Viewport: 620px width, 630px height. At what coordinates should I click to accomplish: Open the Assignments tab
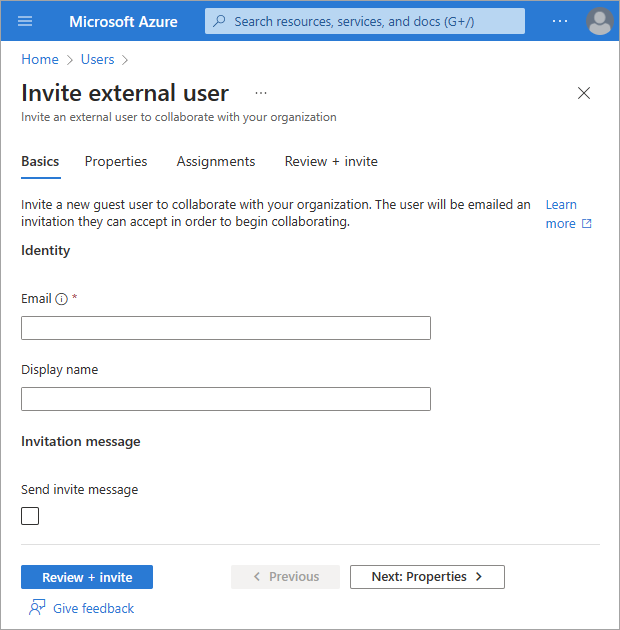216,162
